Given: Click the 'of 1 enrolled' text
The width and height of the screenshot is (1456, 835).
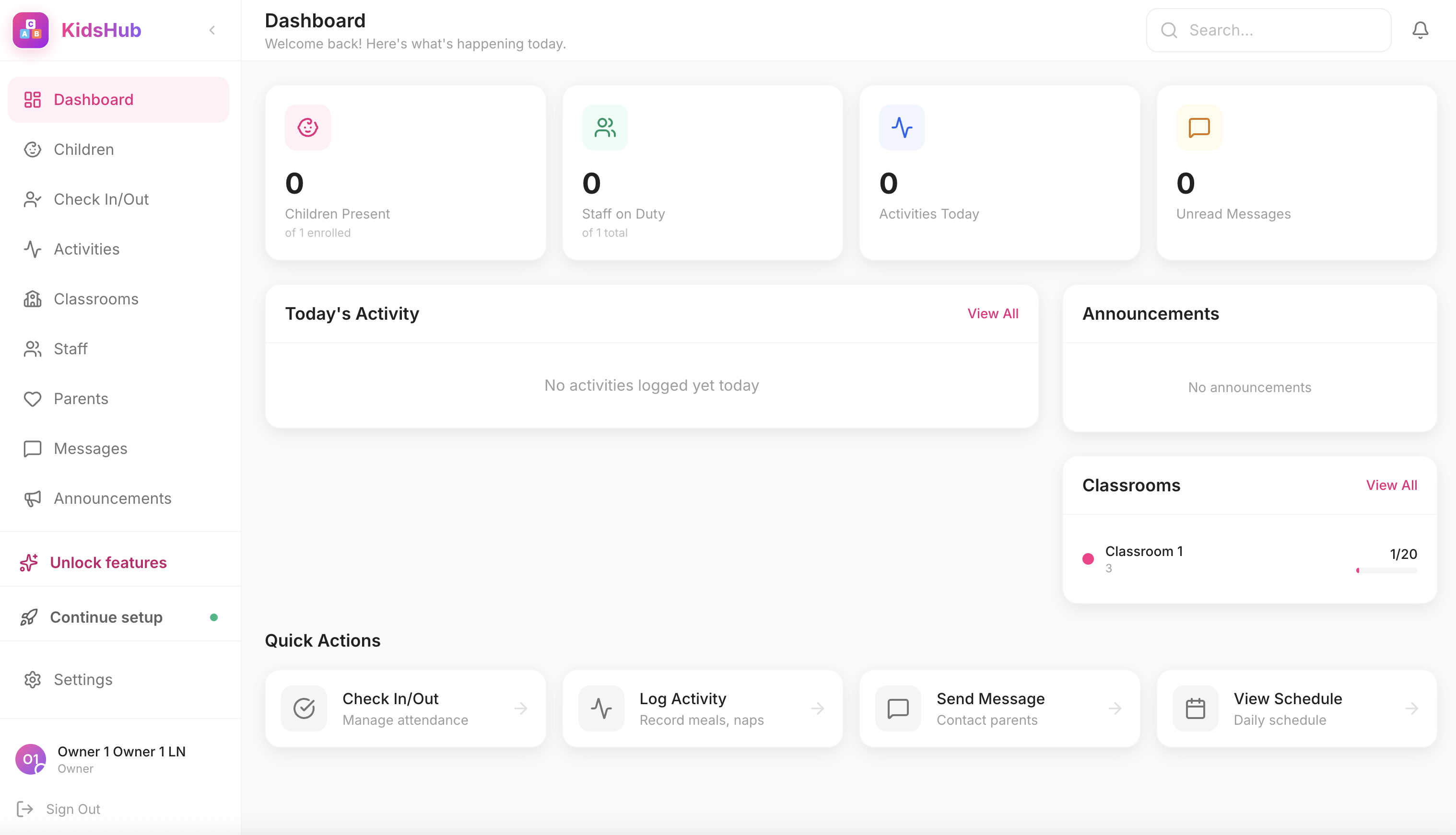Looking at the screenshot, I should pyautogui.click(x=318, y=233).
